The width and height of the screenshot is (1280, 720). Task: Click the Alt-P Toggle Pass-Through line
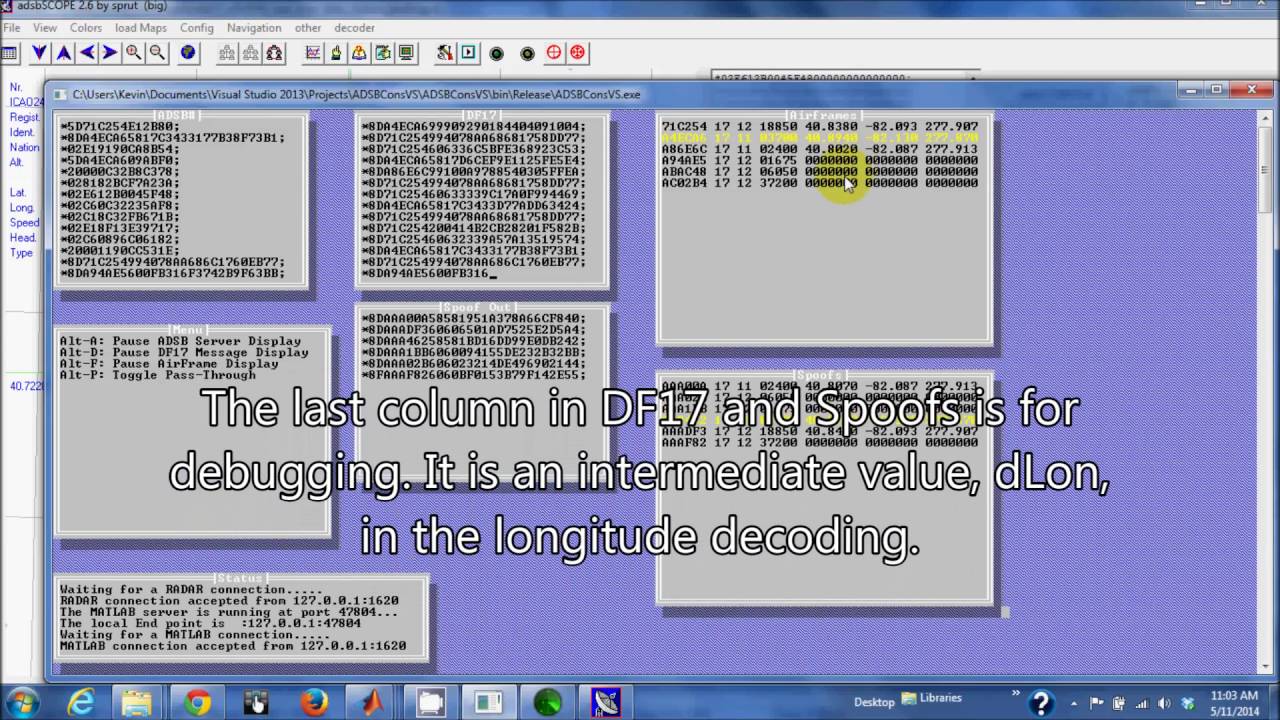(x=157, y=375)
